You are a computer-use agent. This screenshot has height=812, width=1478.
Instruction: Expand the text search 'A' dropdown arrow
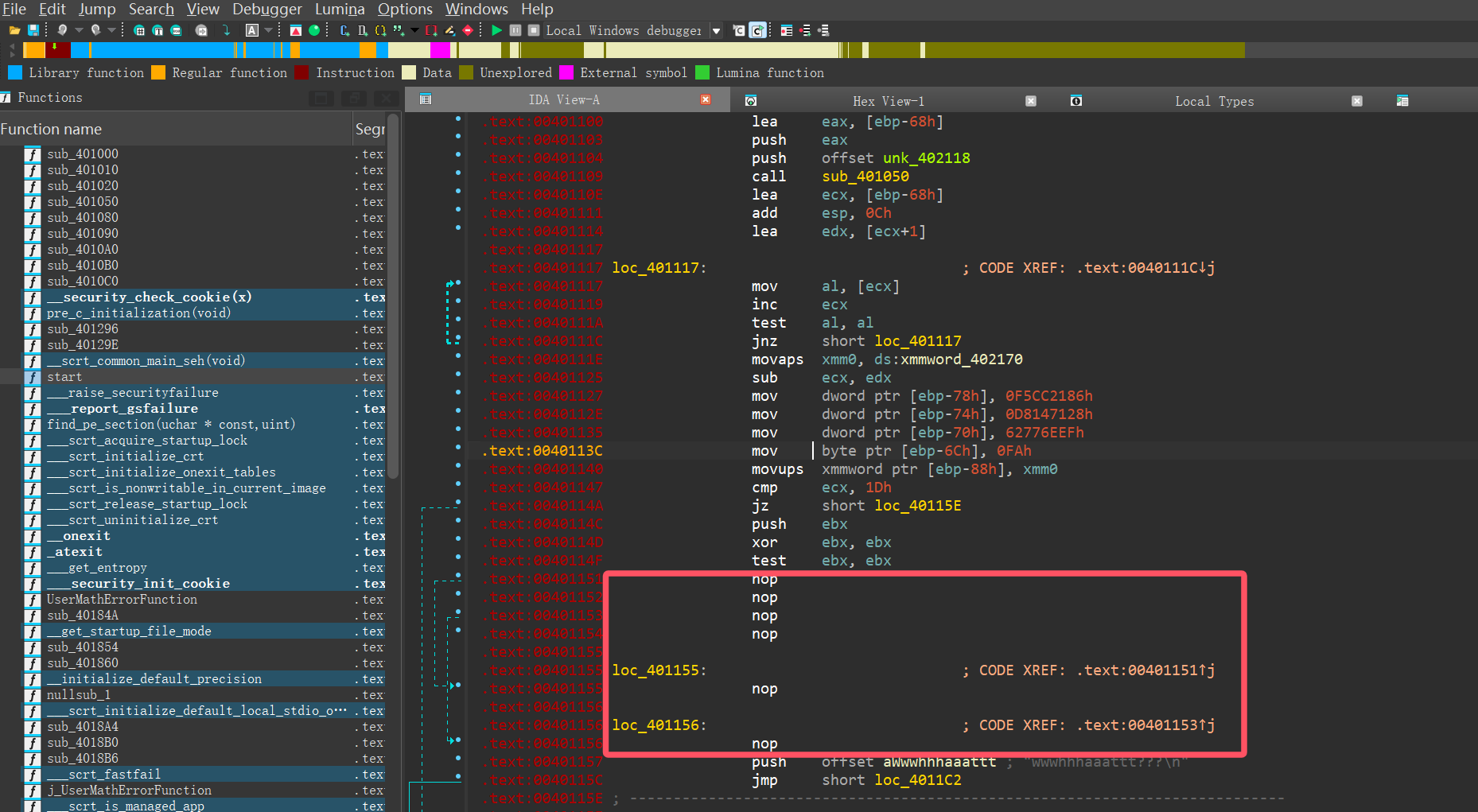(x=269, y=30)
